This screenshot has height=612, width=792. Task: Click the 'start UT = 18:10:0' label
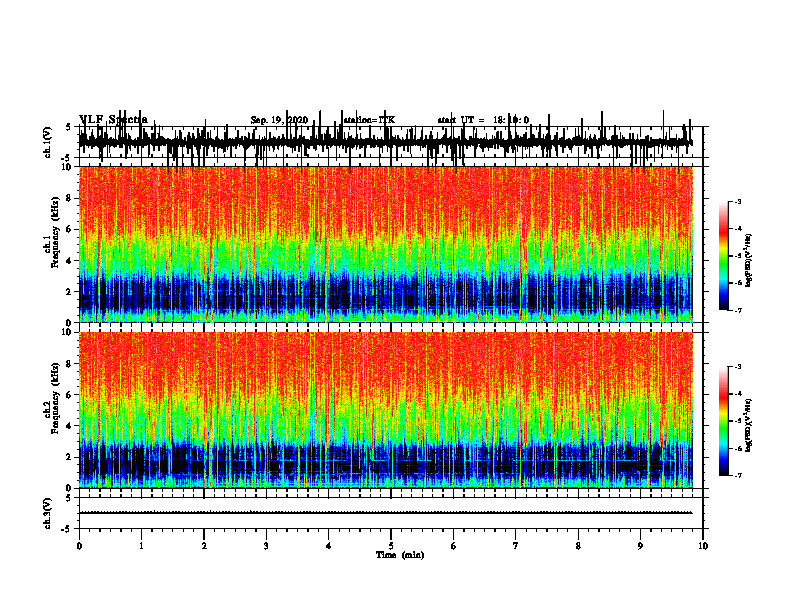click(483, 120)
